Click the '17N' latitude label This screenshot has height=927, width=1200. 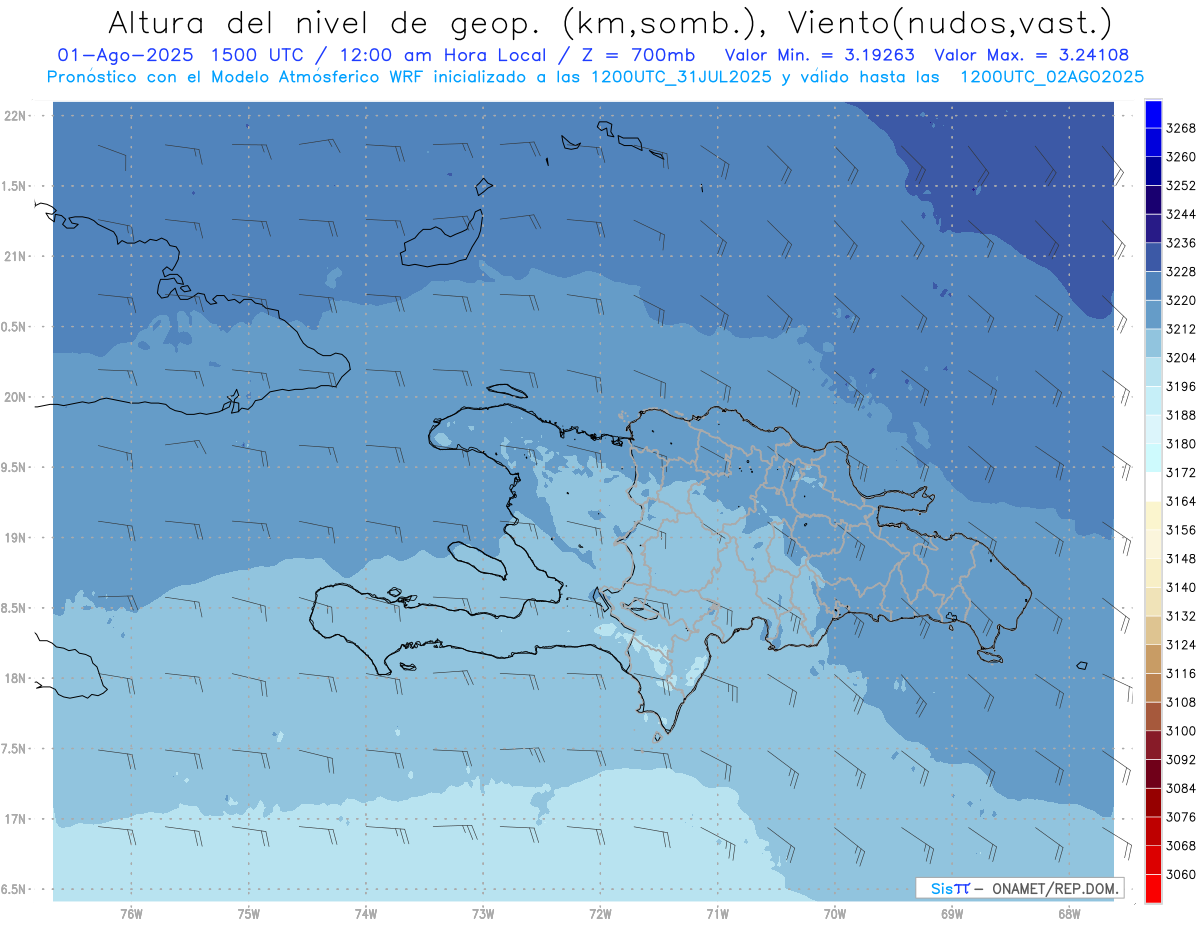coord(14,819)
